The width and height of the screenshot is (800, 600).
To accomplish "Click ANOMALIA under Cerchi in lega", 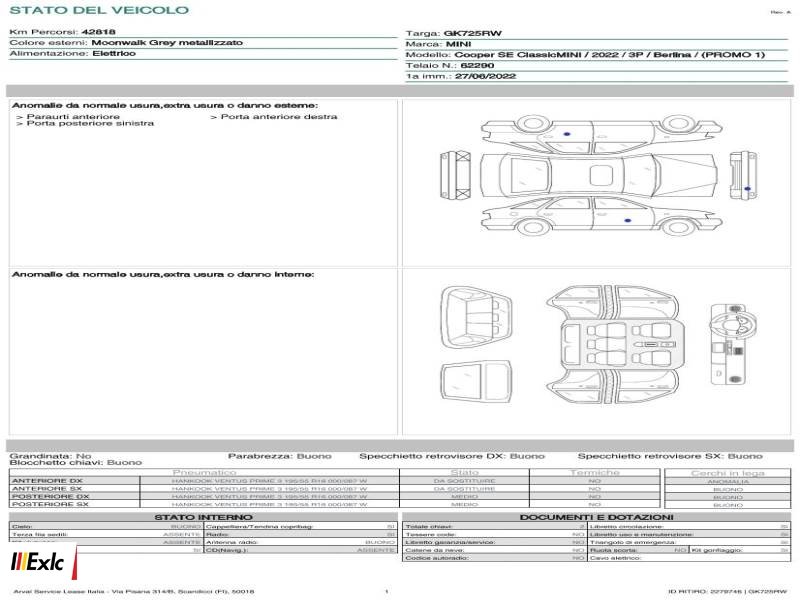I will coord(728,482).
